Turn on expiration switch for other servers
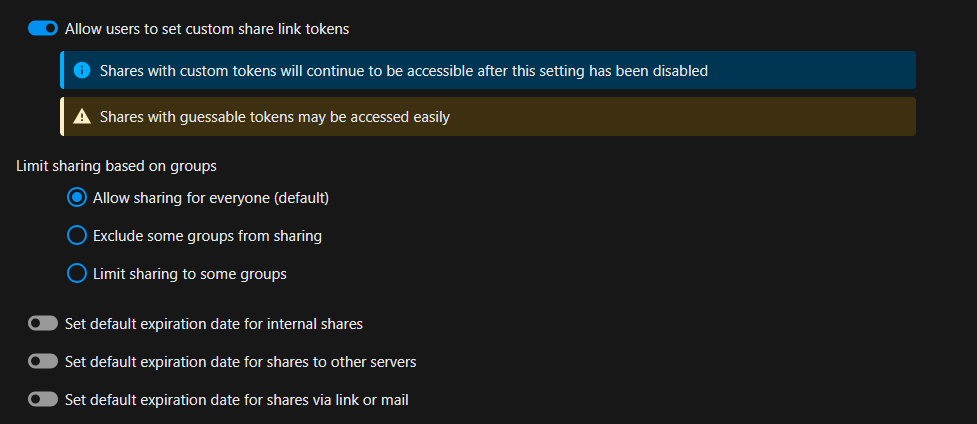 [x=43, y=362]
